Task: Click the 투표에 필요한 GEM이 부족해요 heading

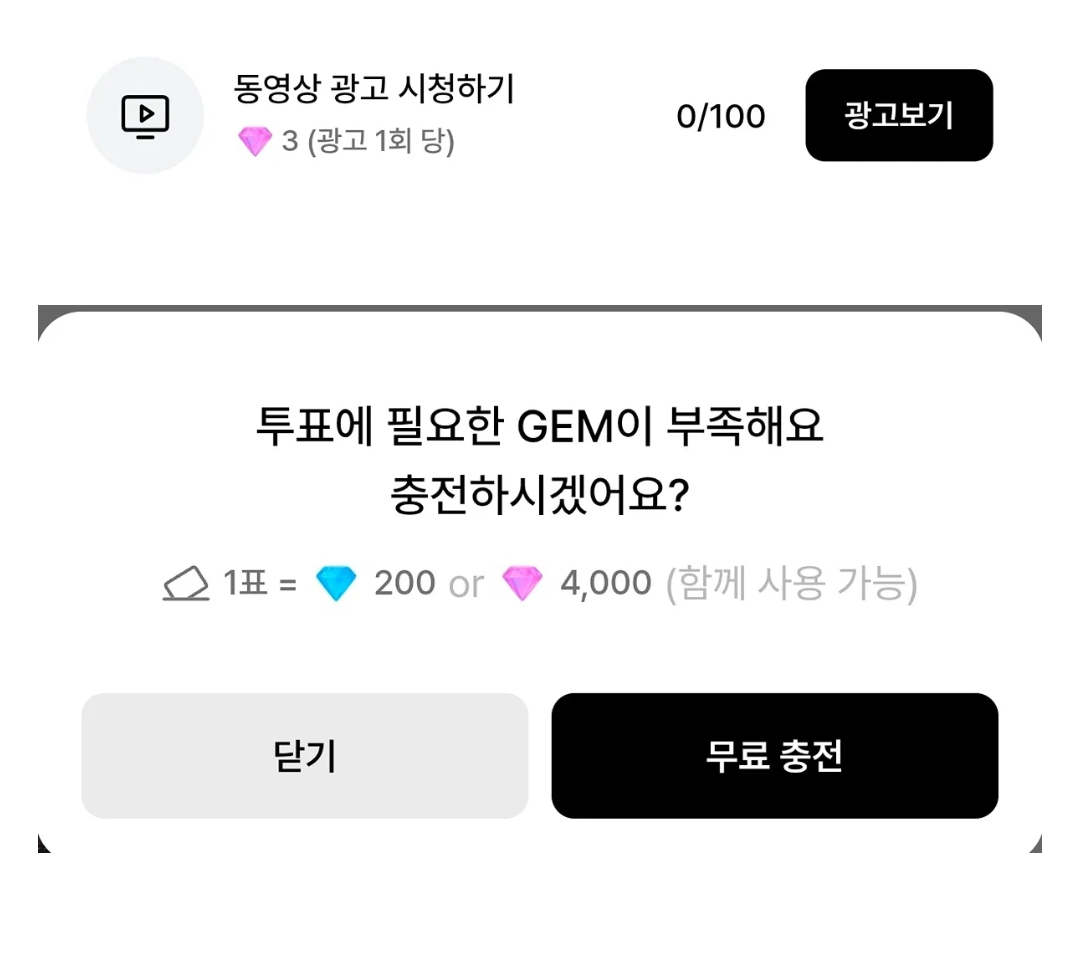Action: coord(539,426)
